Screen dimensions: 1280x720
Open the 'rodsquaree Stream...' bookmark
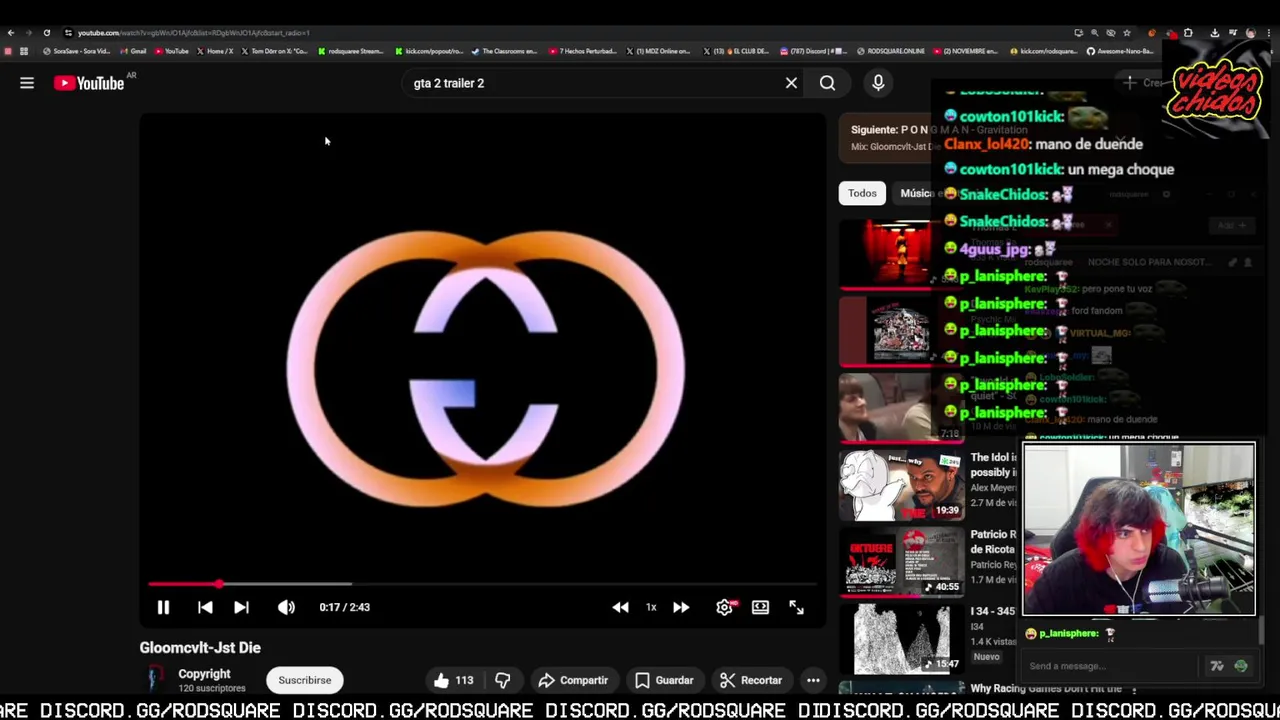[350, 51]
